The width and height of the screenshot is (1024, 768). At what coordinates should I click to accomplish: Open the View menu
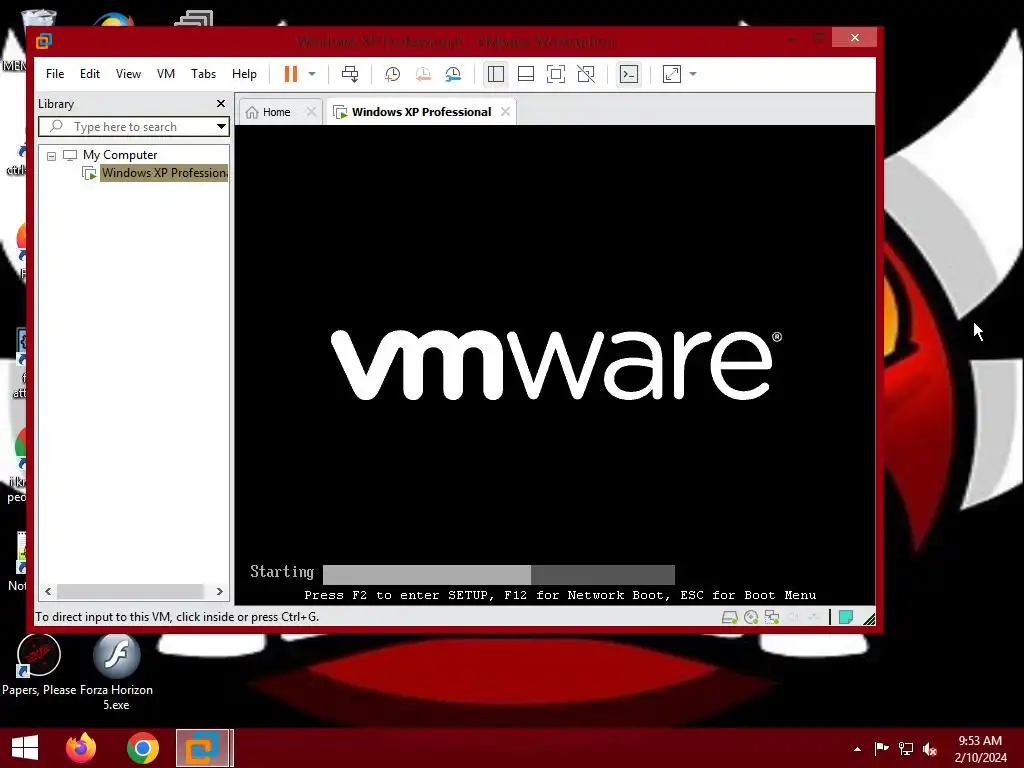[128, 74]
